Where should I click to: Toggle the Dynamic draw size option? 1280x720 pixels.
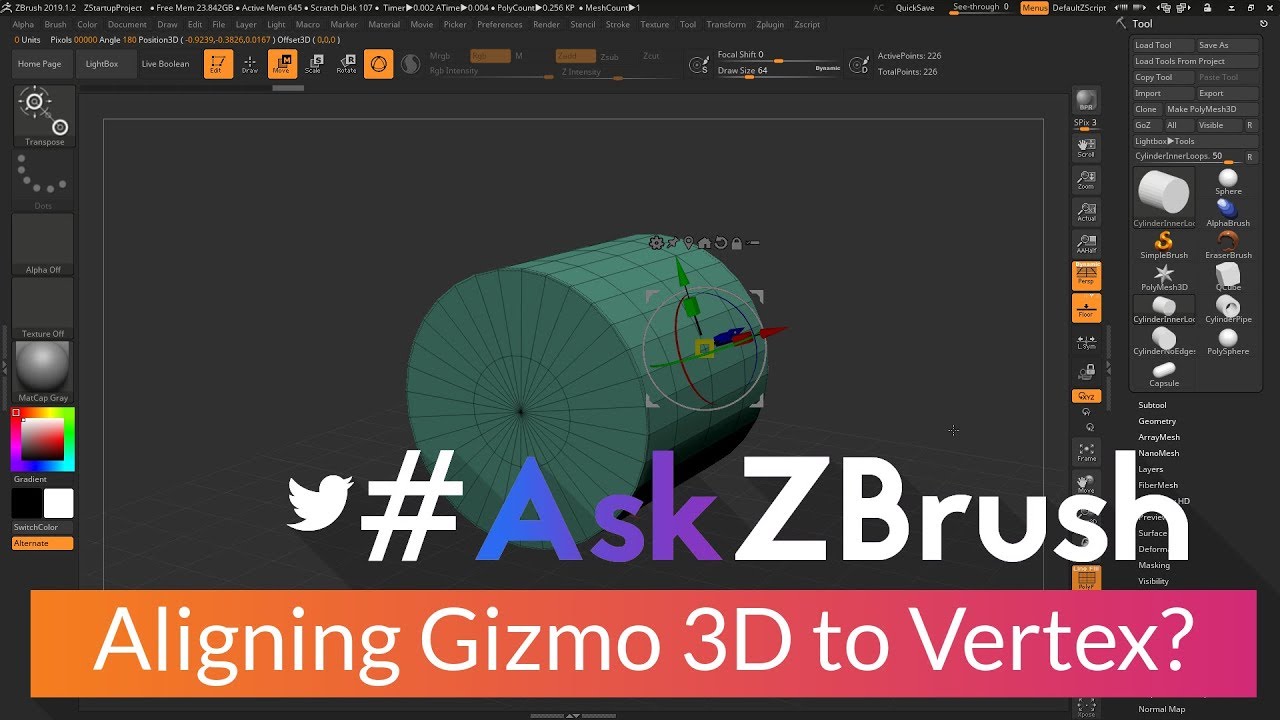pos(827,66)
